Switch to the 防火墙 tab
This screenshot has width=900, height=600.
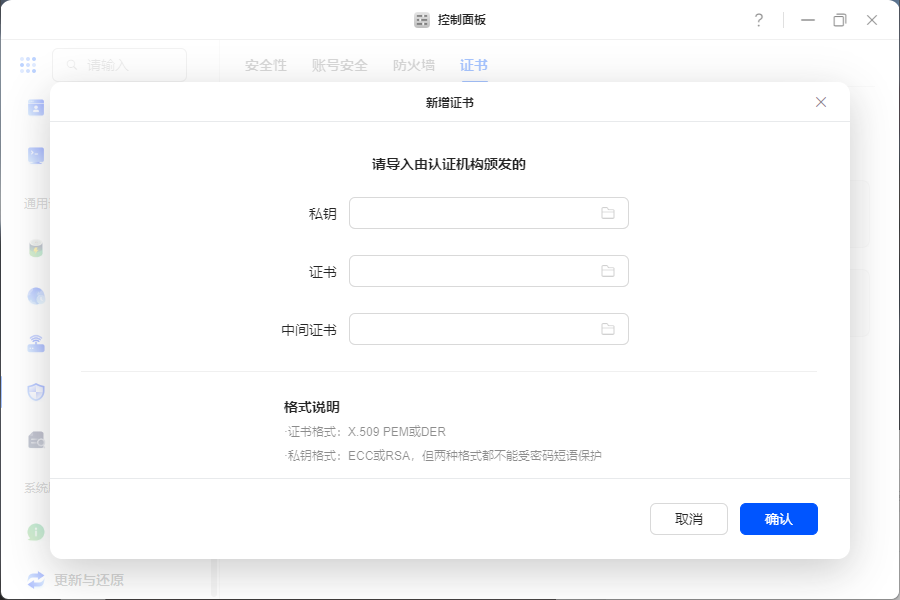coord(414,65)
